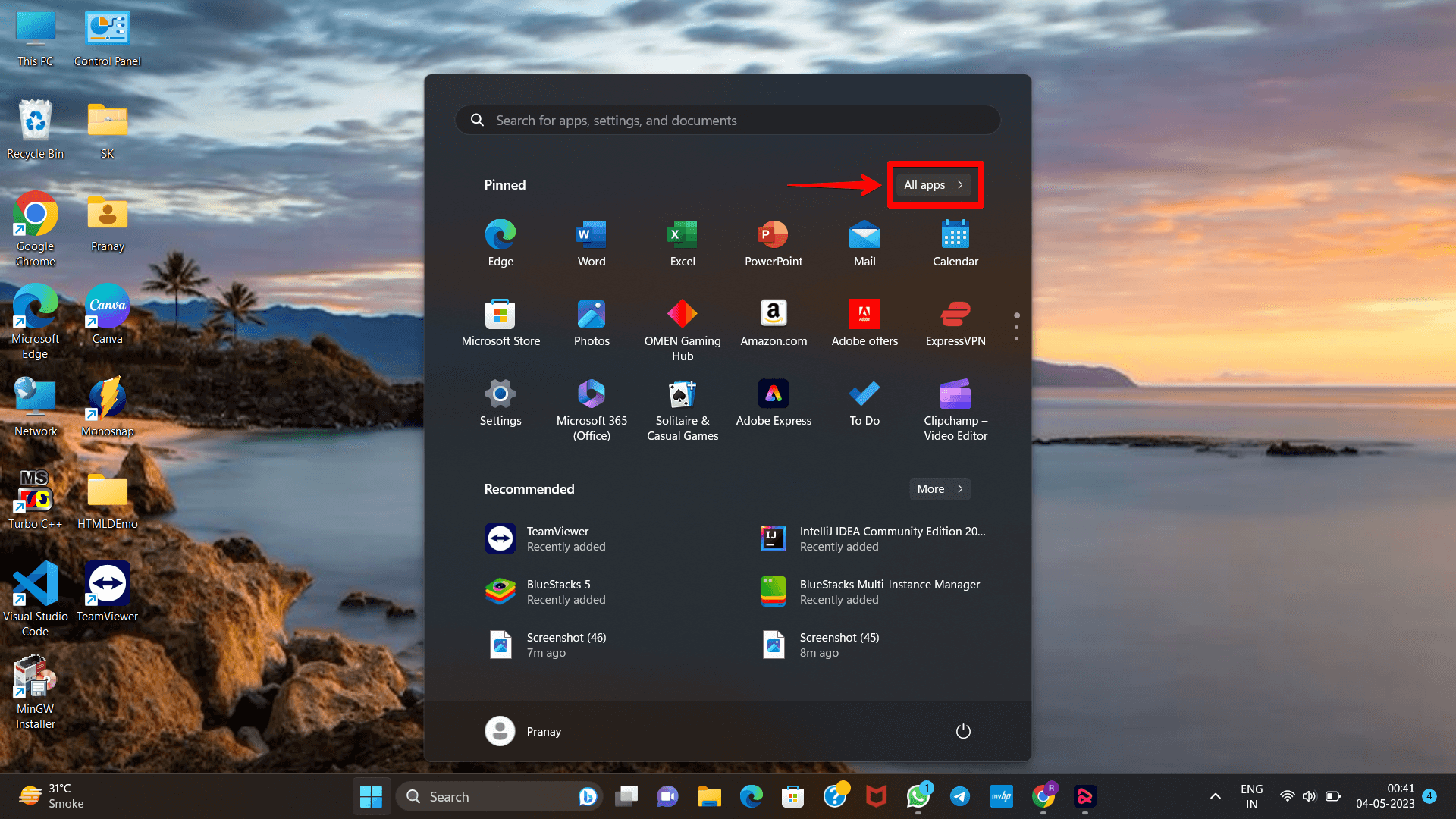Open Microsoft Store from pinned apps
The height and width of the screenshot is (819, 1456).
500,323
